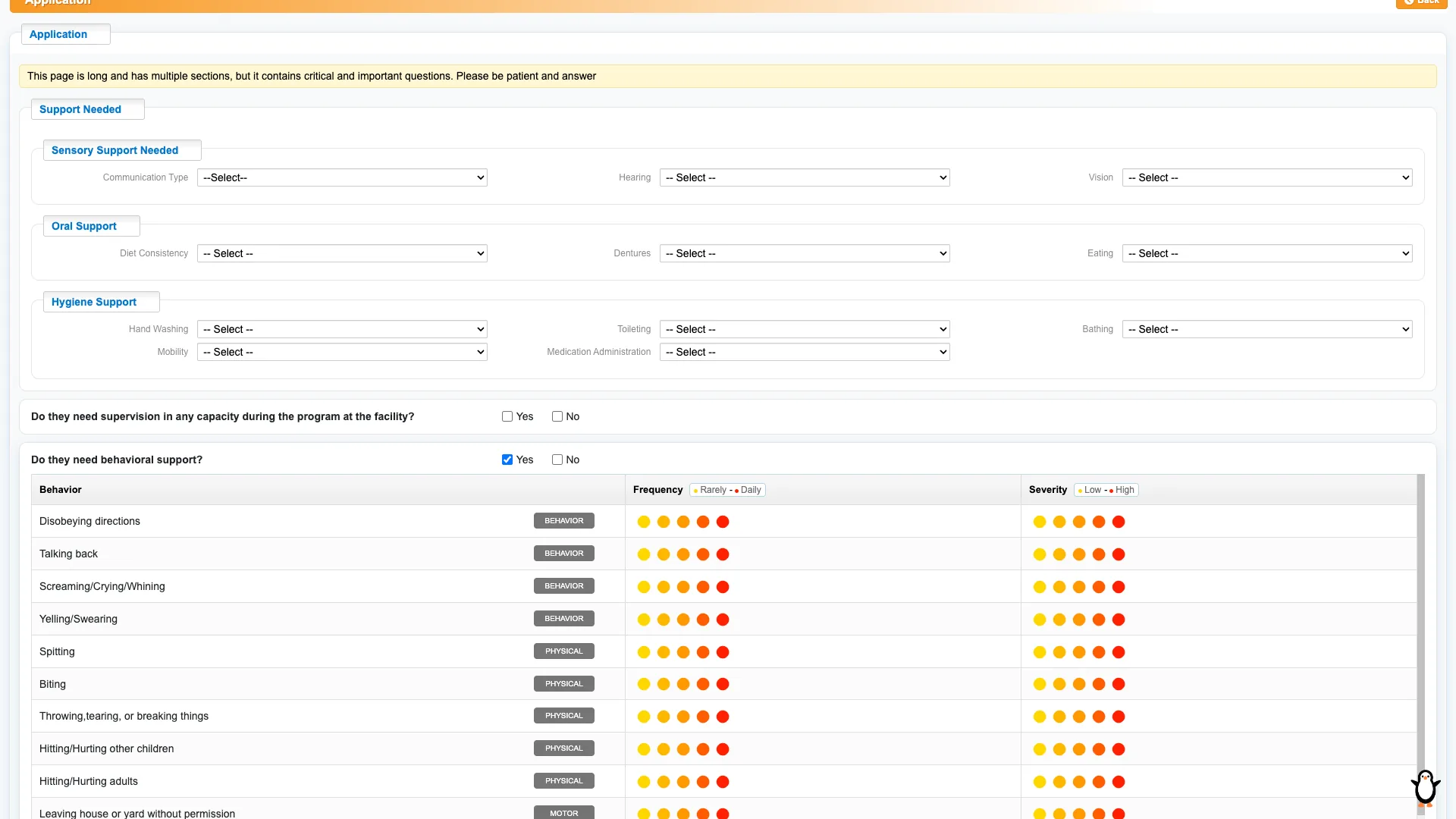Open the Hearing dropdown
The image size is (1456, 819).
pyautogui.click(x=805, y=177)
